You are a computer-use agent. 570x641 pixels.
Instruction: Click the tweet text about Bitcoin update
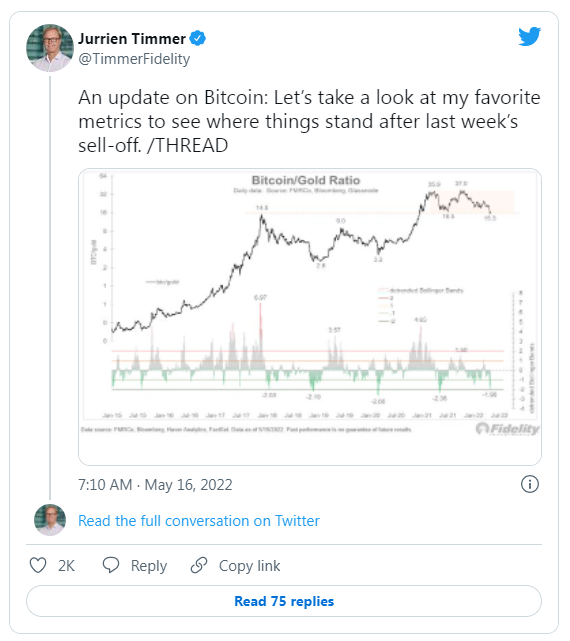click(309, 121)
